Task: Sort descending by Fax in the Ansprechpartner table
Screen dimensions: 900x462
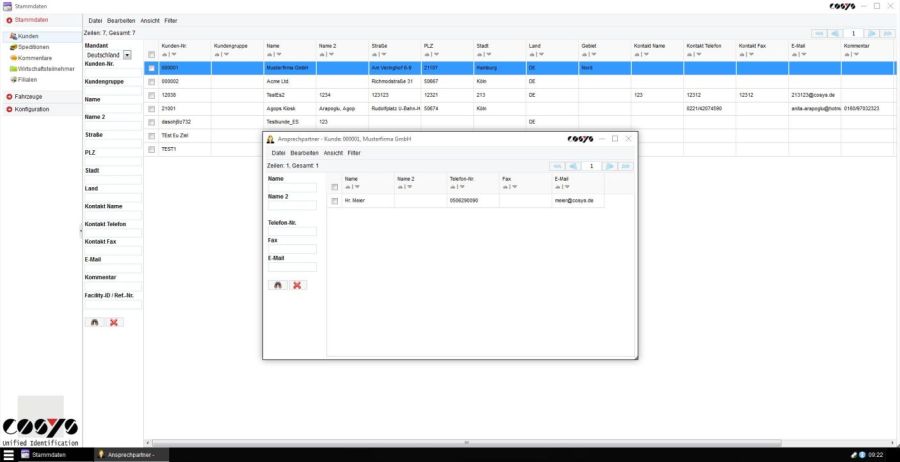Action: [x=514, y=187]
